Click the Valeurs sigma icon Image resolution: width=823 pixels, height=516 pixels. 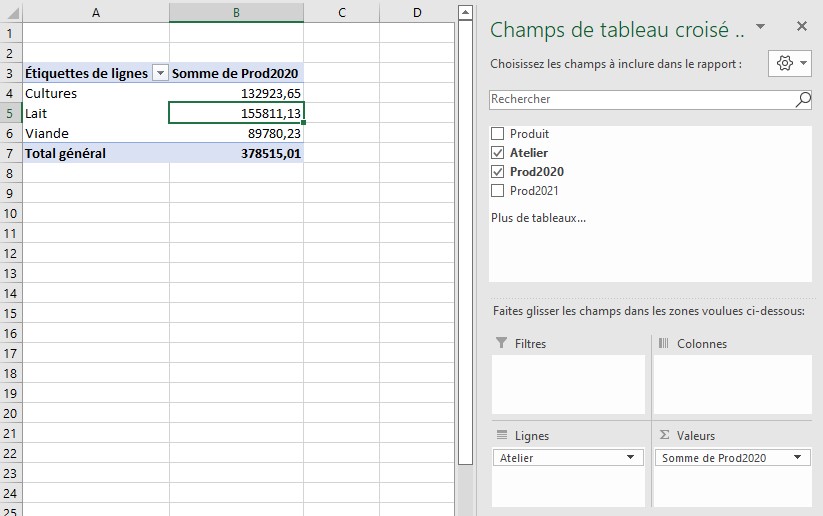point(664,435)
